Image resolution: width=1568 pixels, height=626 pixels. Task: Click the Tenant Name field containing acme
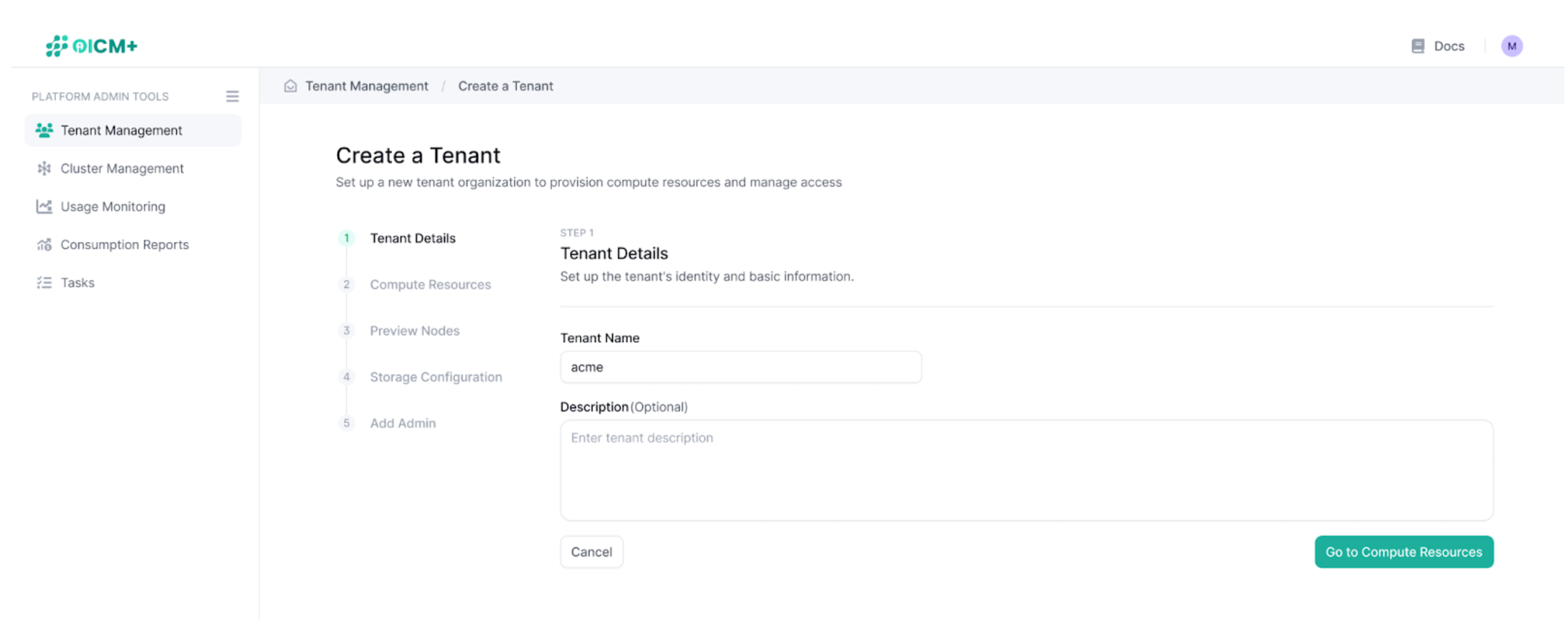pyautogui.click(x=740, y=367)
